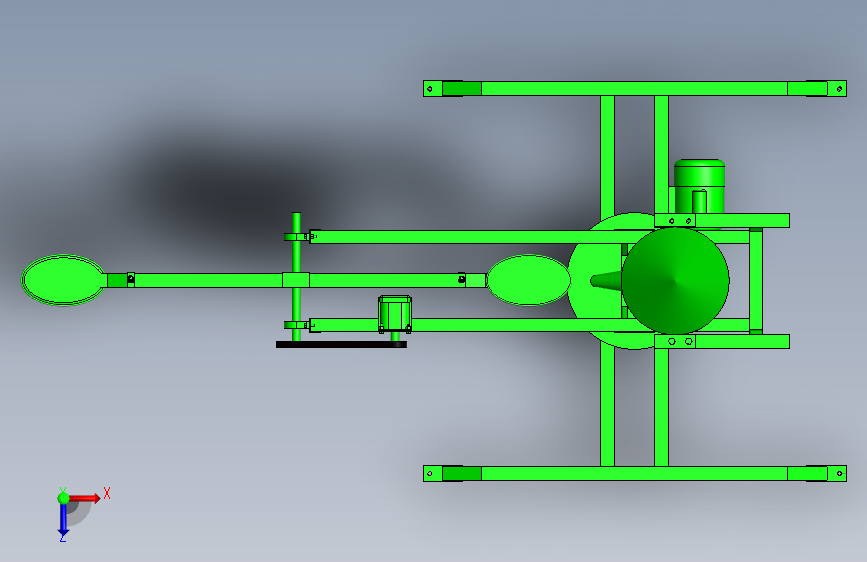Image resolution: width=867 pixels, height=562 pixels.
Task: Select the large dark green cone disc
Action: tap(675, 280)
